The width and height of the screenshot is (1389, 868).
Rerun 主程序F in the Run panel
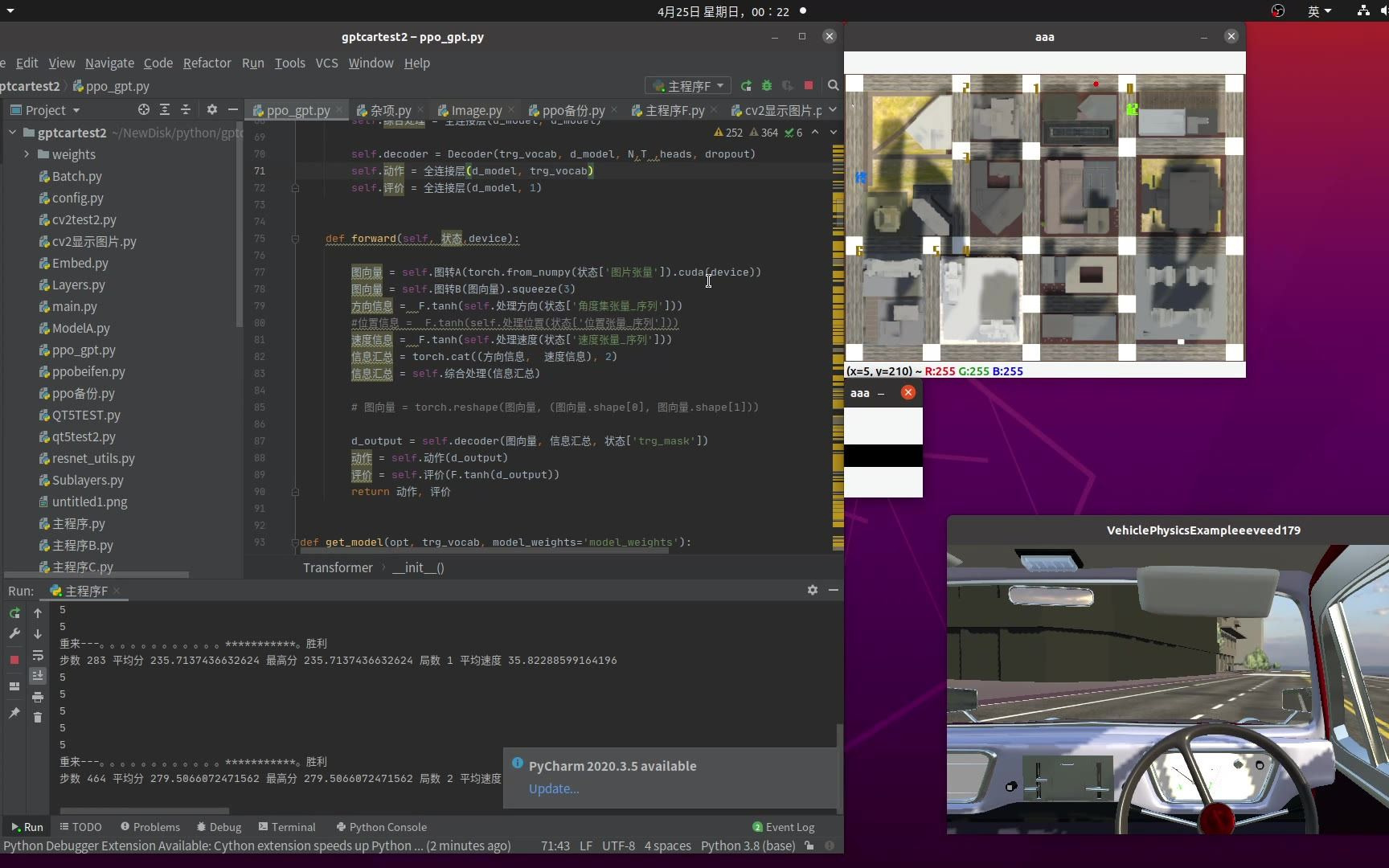[14, 613]
